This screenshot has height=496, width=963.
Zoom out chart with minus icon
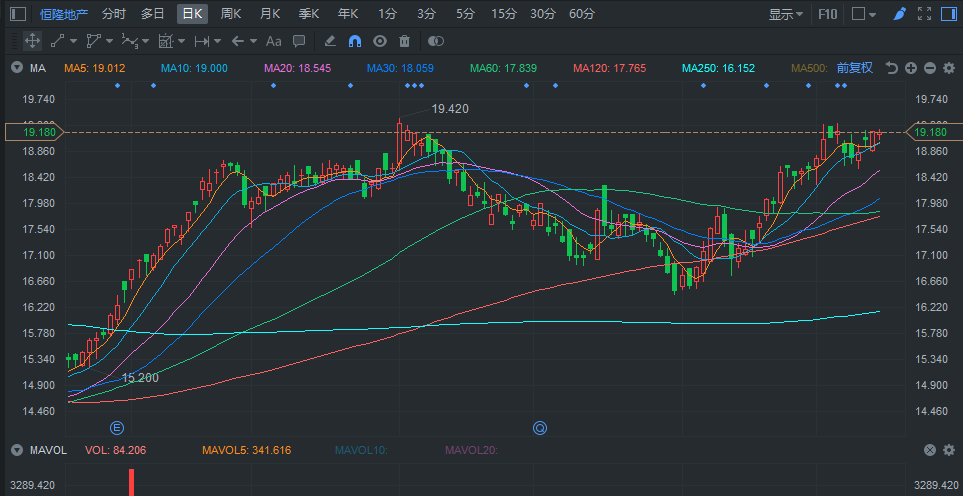click(930, 68)
